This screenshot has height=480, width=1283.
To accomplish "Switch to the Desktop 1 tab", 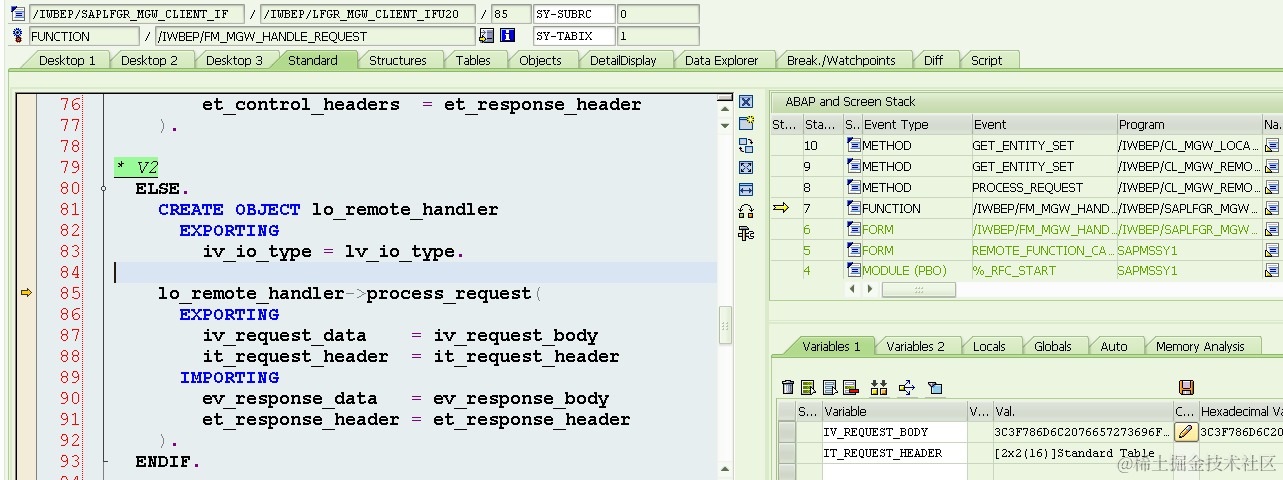I will (x=67, y=60).
